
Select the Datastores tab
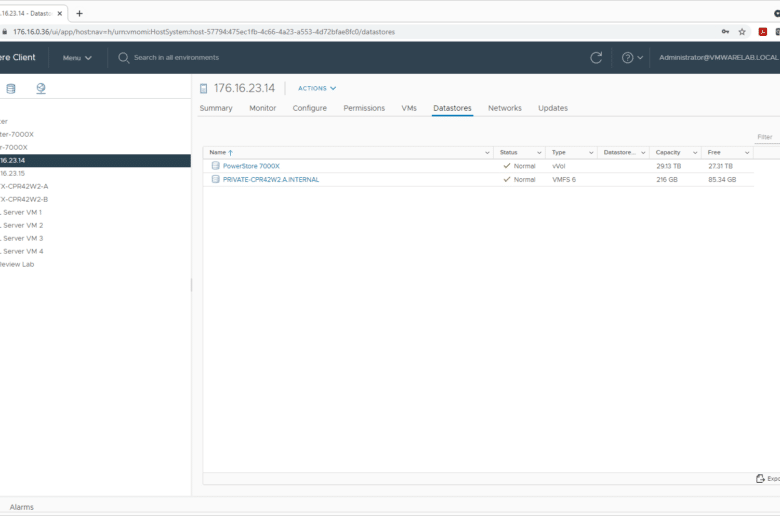(452, 108)
